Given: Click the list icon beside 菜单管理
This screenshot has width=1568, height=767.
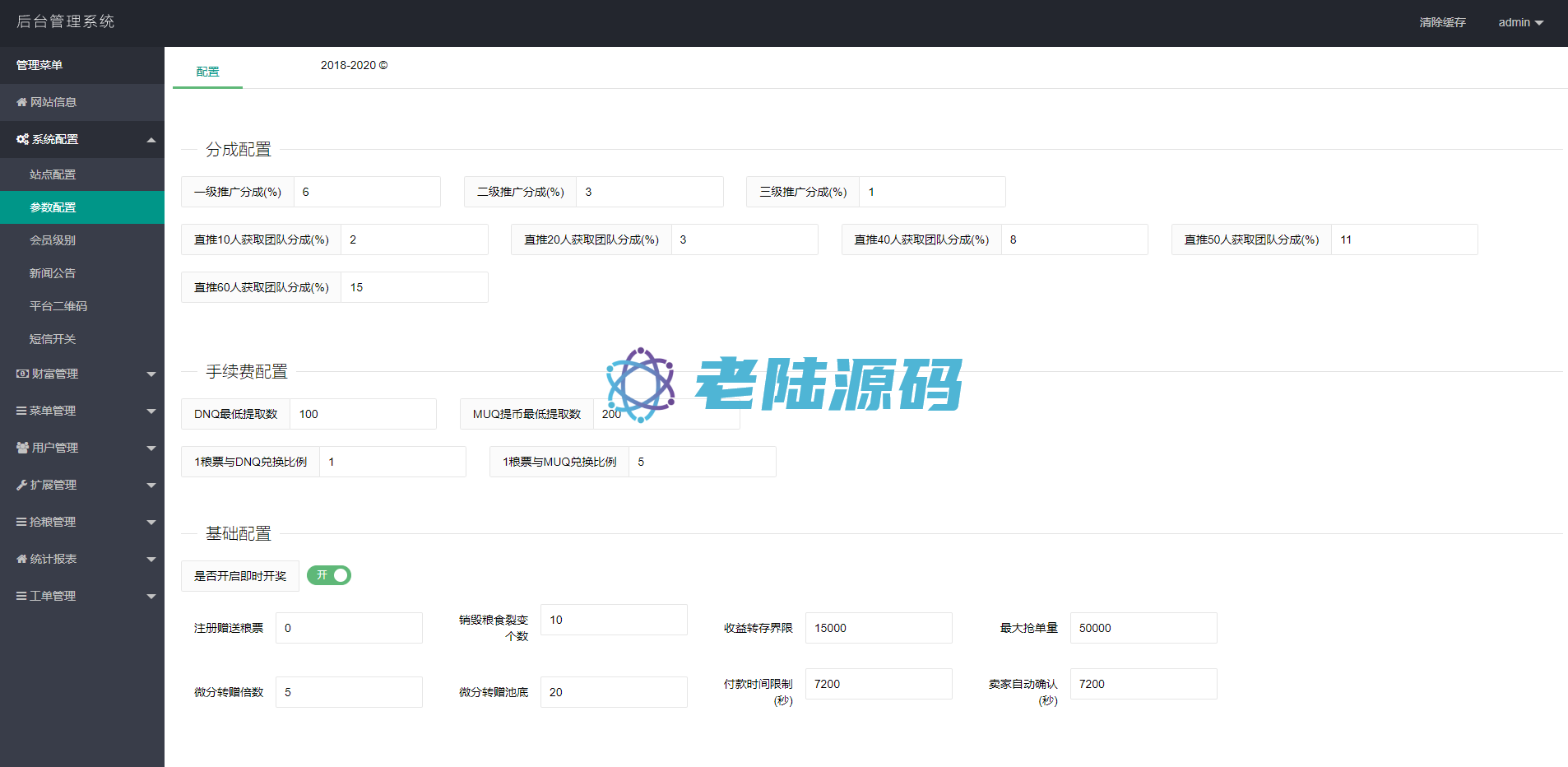Looking at the screenshot, I should click(21, 411).
